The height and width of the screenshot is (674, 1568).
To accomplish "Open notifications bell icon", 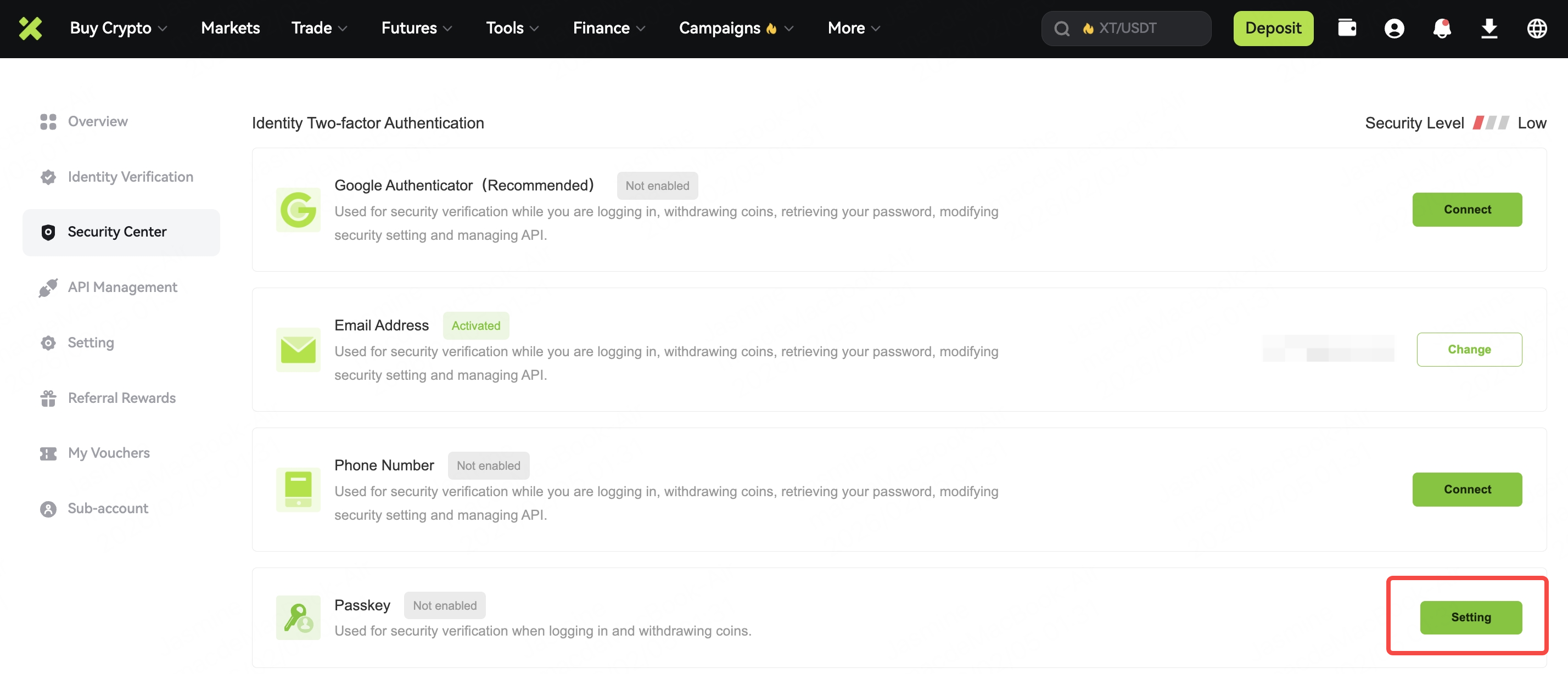I will pos(1441,28).
